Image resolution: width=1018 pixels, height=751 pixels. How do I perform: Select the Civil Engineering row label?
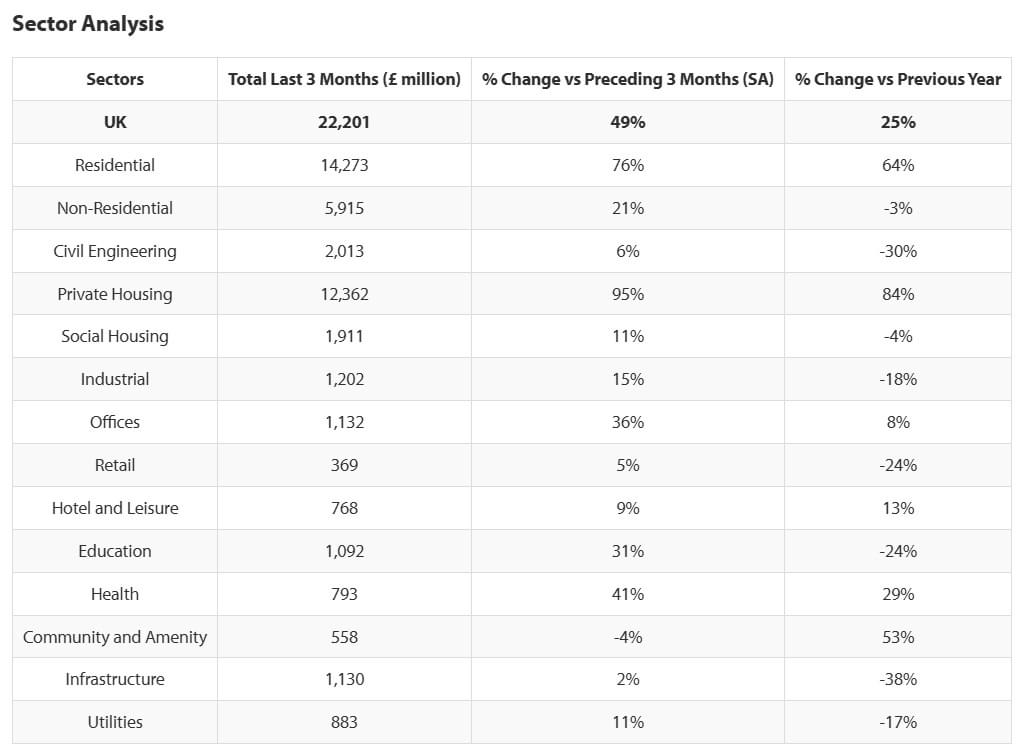click(x=115, y=251)
